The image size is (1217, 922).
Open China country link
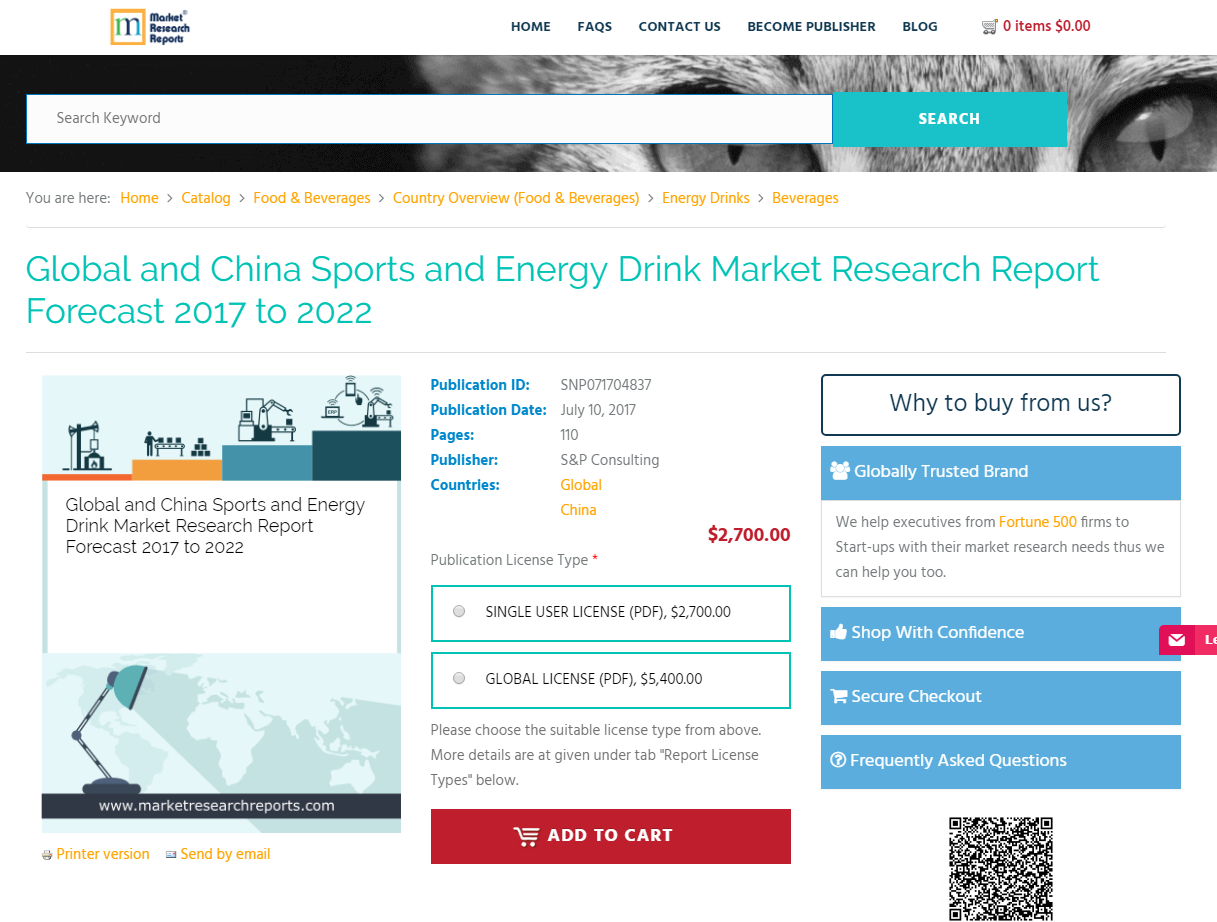(x=578, y=510)
